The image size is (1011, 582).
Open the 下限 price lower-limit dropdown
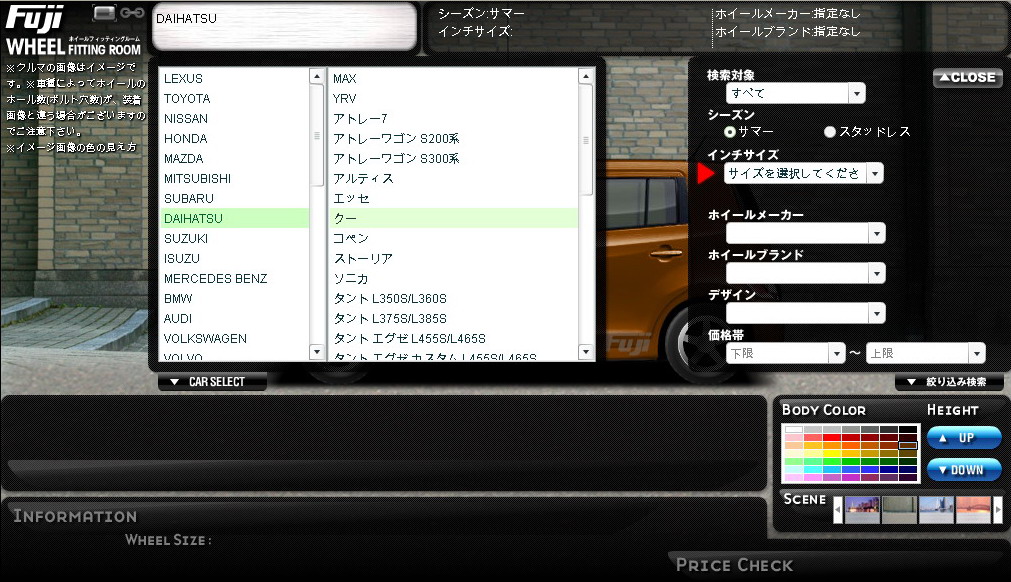(x=785, y=353)
